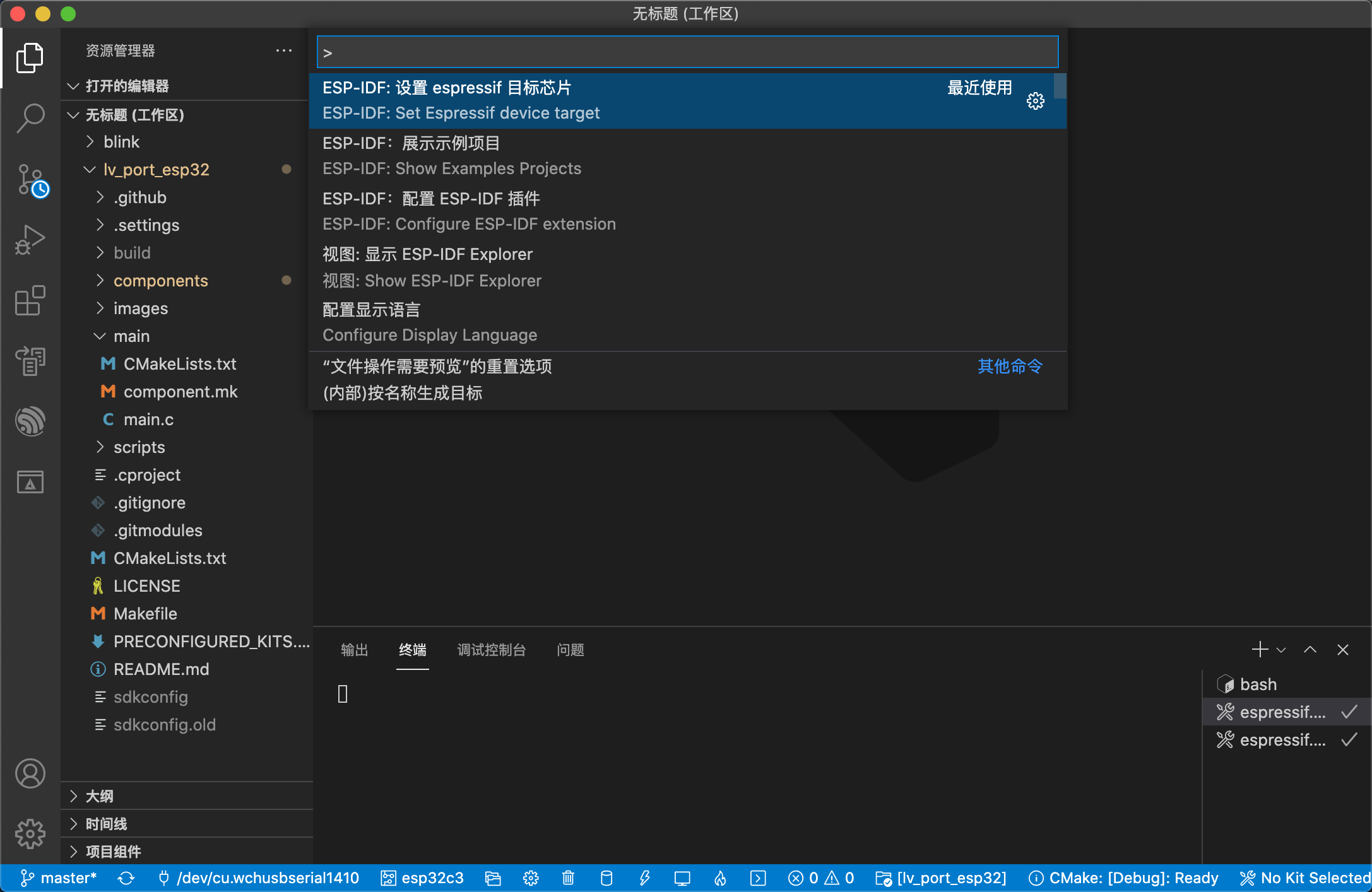Open new terminal dropdown arrow
The height and width of the screenshot is (892, 1372).
pos(1281,650)
